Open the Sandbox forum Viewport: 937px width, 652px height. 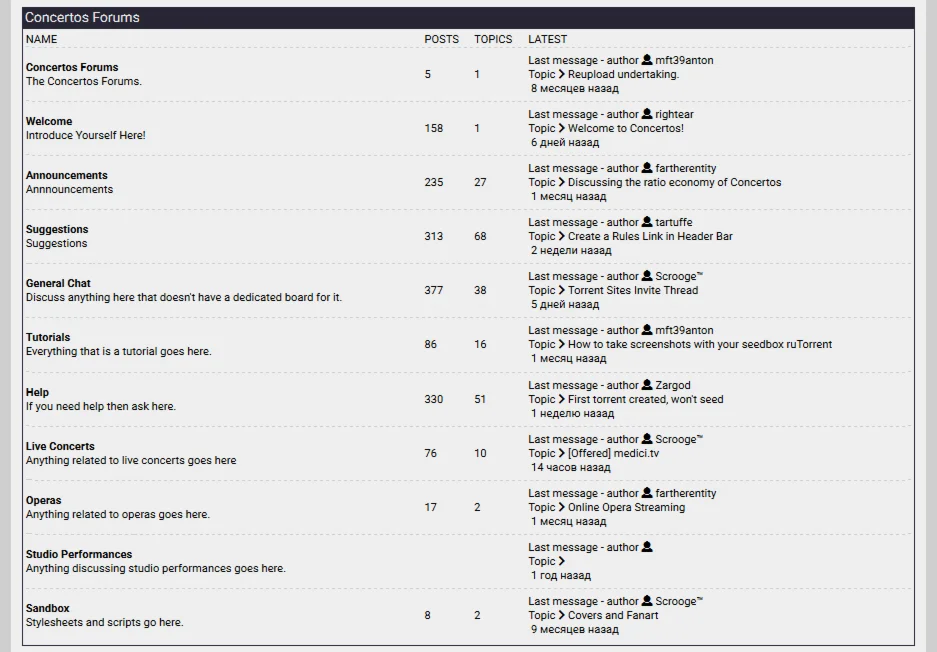47,608
